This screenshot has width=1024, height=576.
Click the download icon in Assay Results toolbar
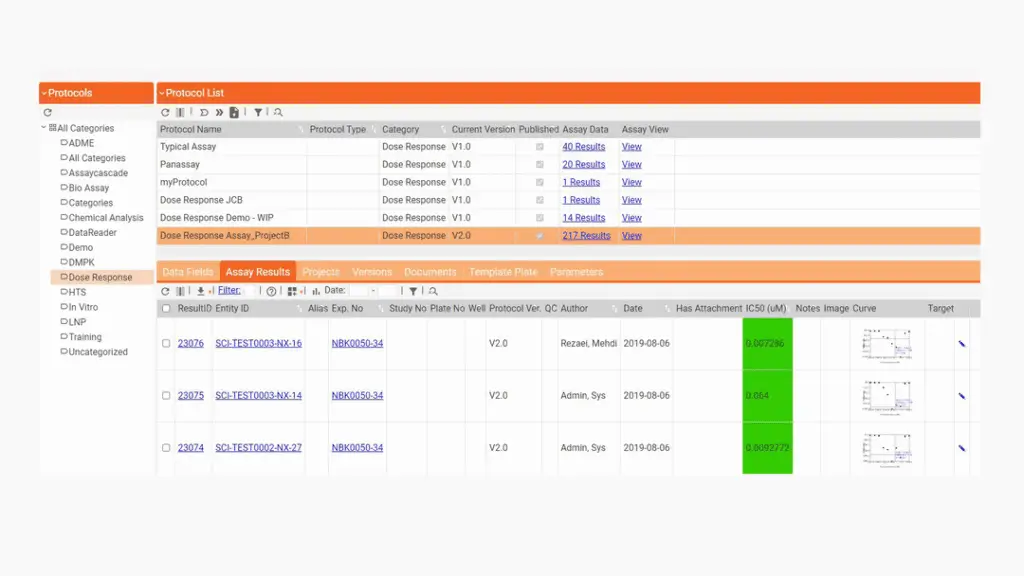(200, 291)
